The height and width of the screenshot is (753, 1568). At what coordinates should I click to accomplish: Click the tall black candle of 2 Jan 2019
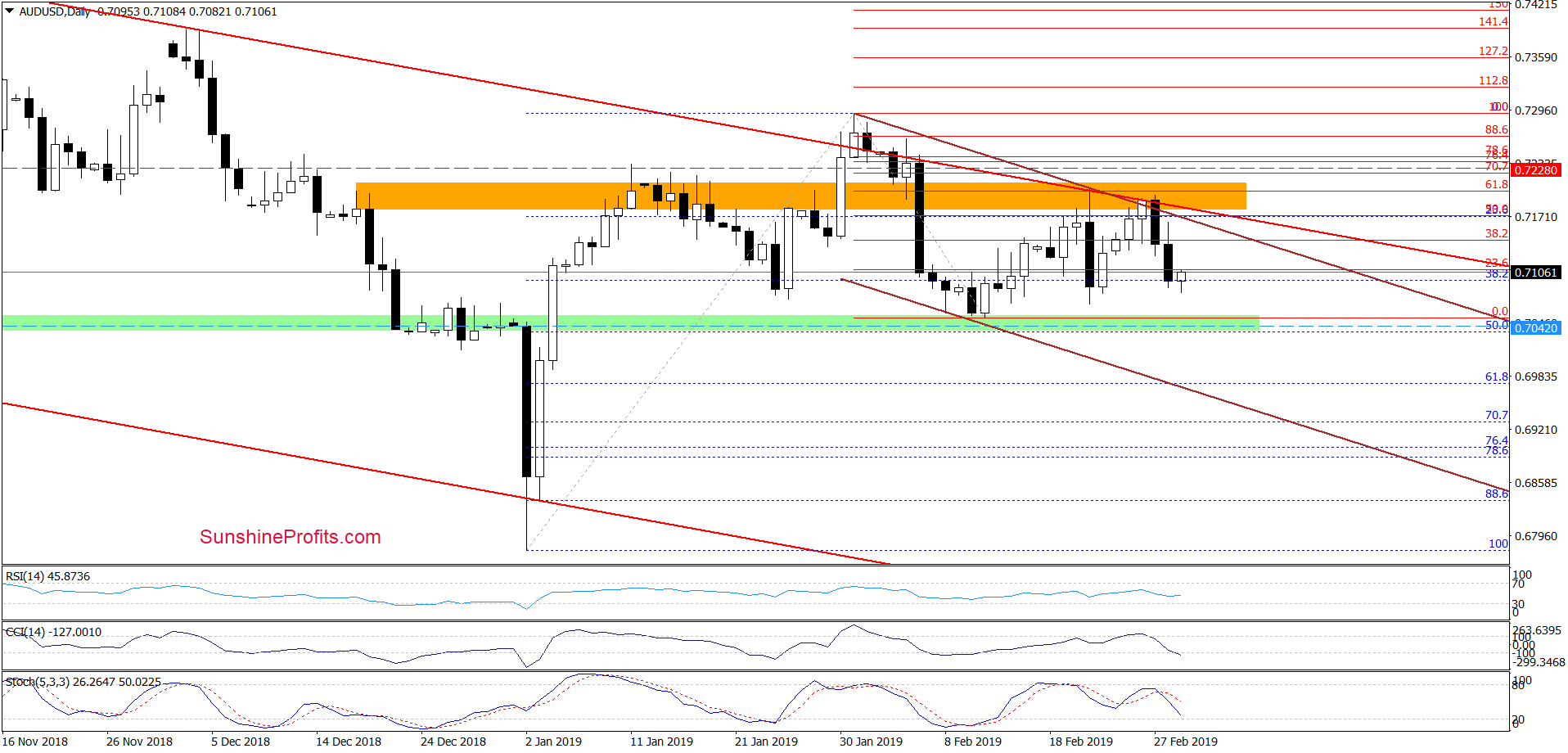click(x=526, y=401)
